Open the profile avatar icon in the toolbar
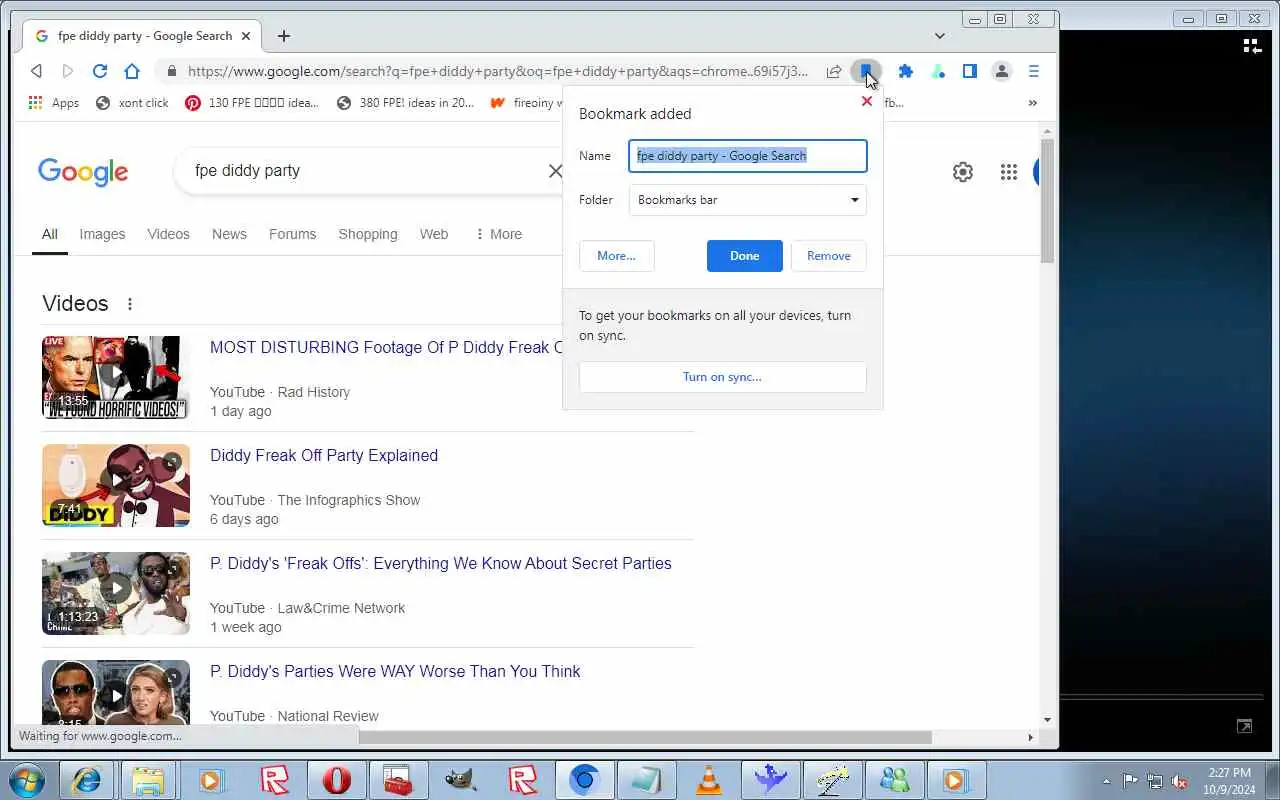Viewport: 1280px width, 800px height. click(1001, 71)
